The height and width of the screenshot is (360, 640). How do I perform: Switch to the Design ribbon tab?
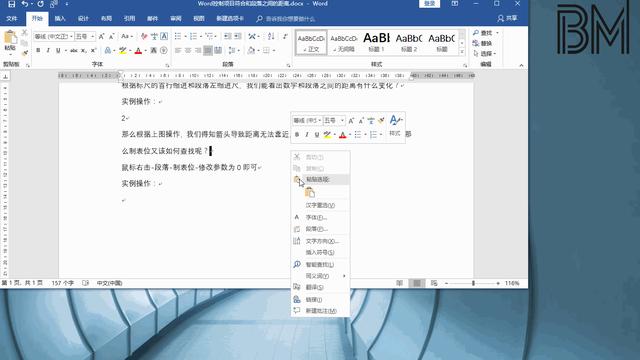[x=83, y=18]
